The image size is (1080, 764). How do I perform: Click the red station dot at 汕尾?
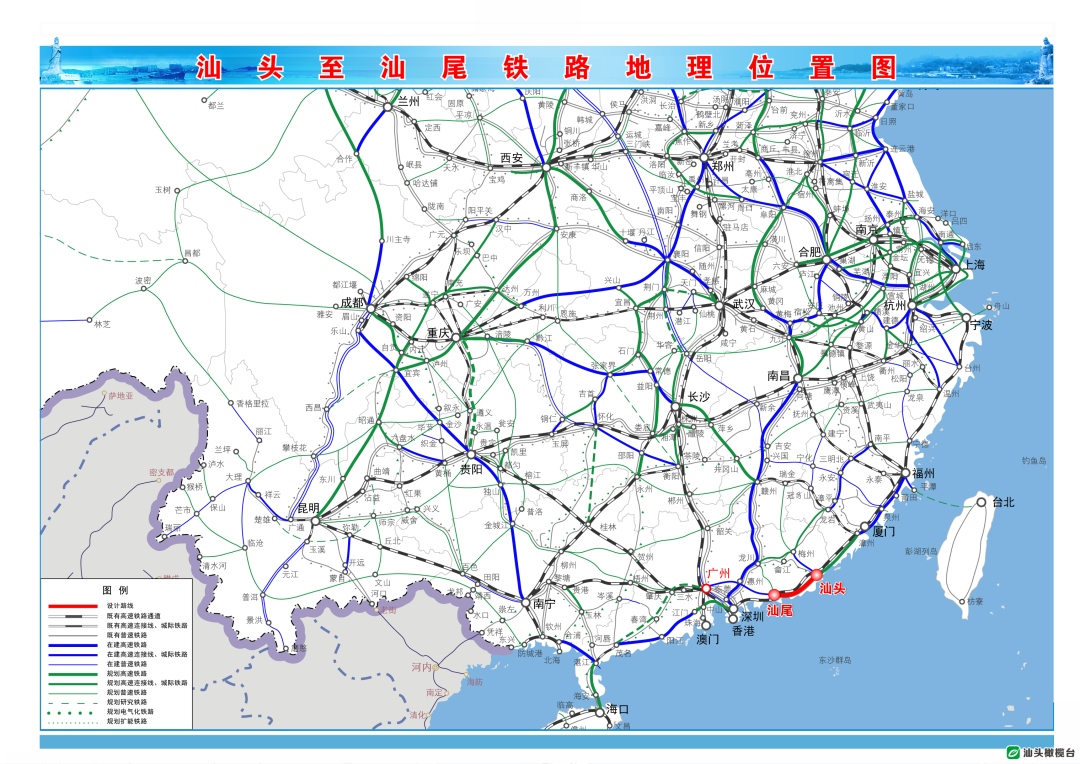click(x=774, y=595)
